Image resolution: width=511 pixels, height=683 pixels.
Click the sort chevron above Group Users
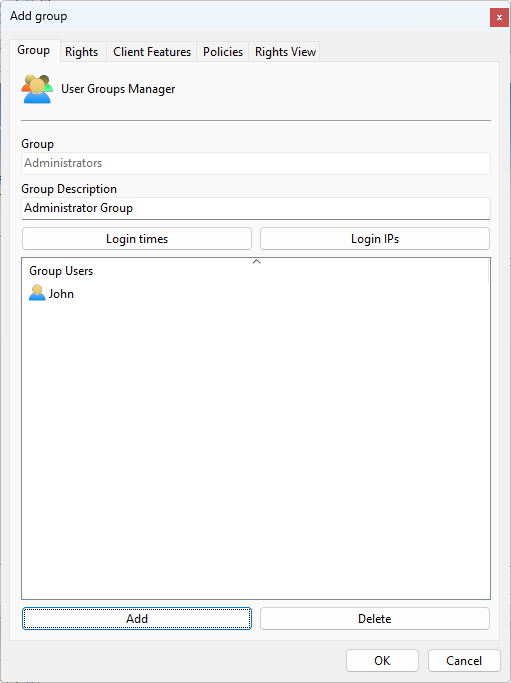257,262
